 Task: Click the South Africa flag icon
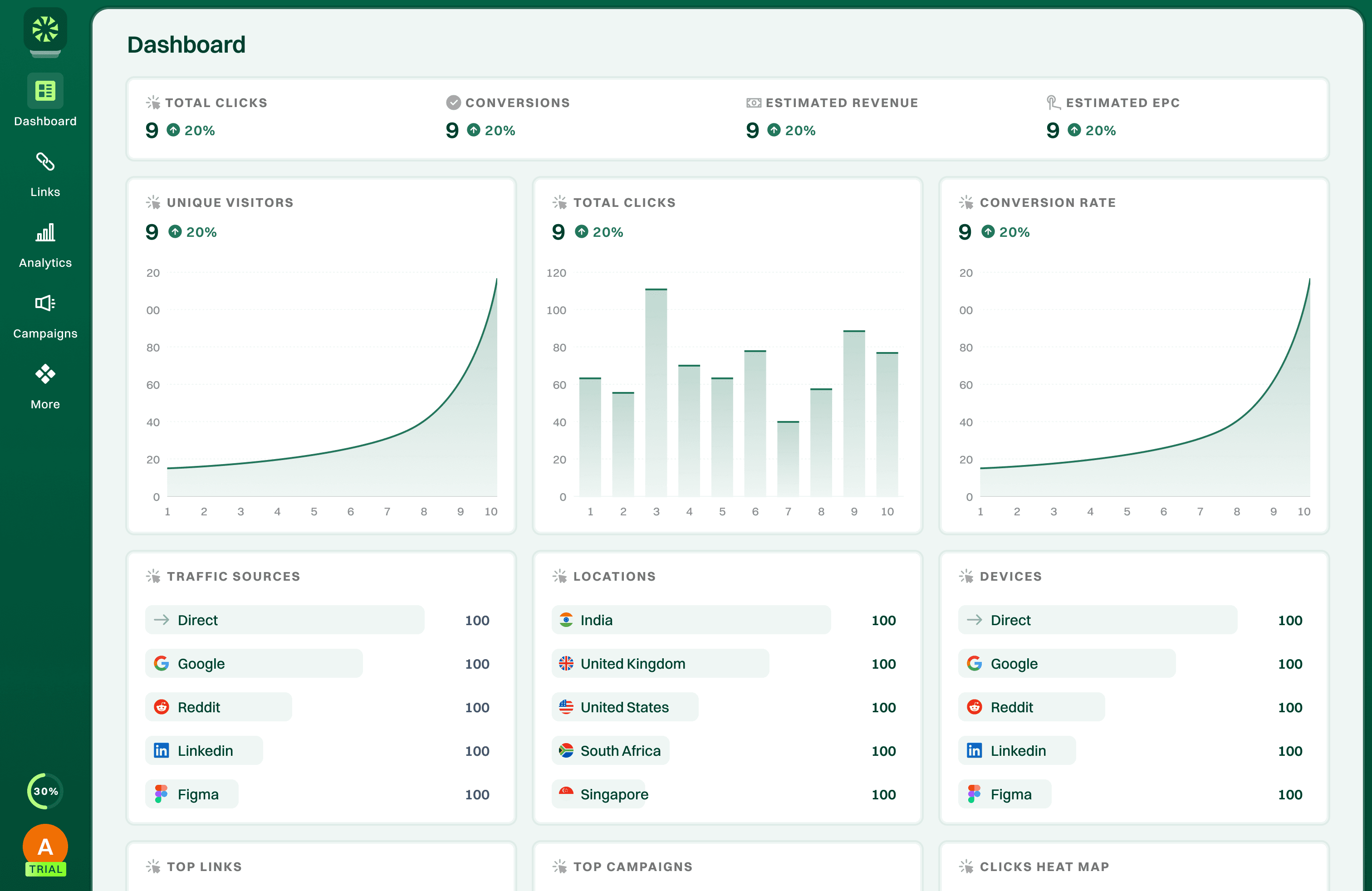[x=566, y=750]
